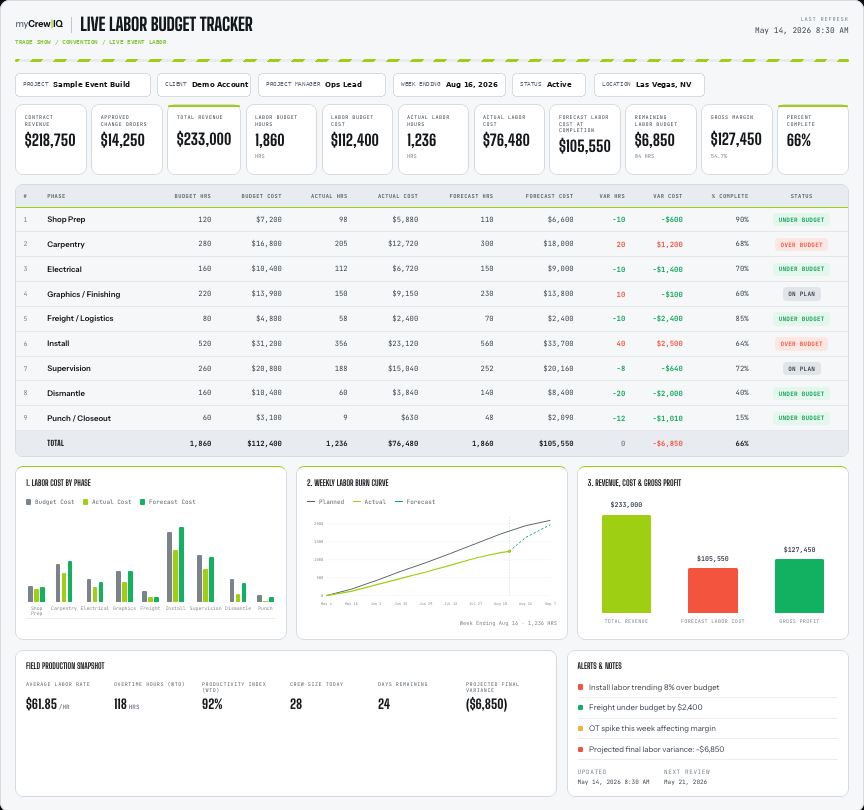Select the Electrical phase name

point(64,269)
